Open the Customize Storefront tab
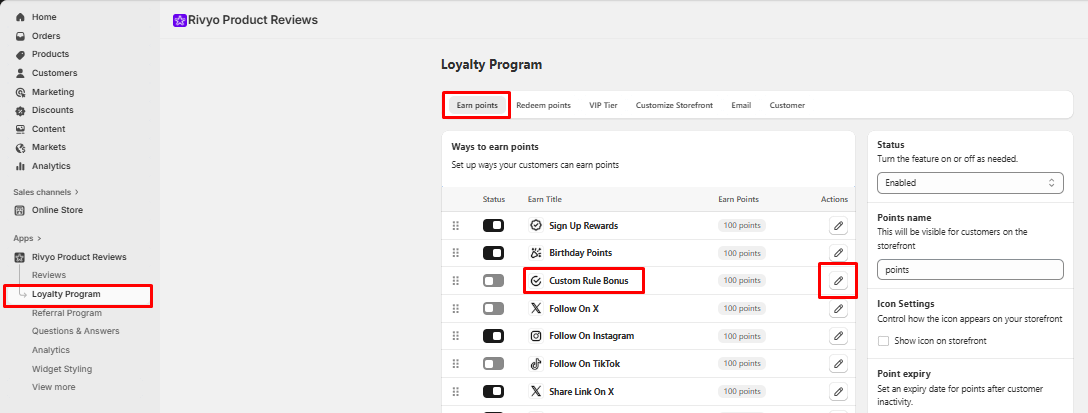 coord(674,106)
